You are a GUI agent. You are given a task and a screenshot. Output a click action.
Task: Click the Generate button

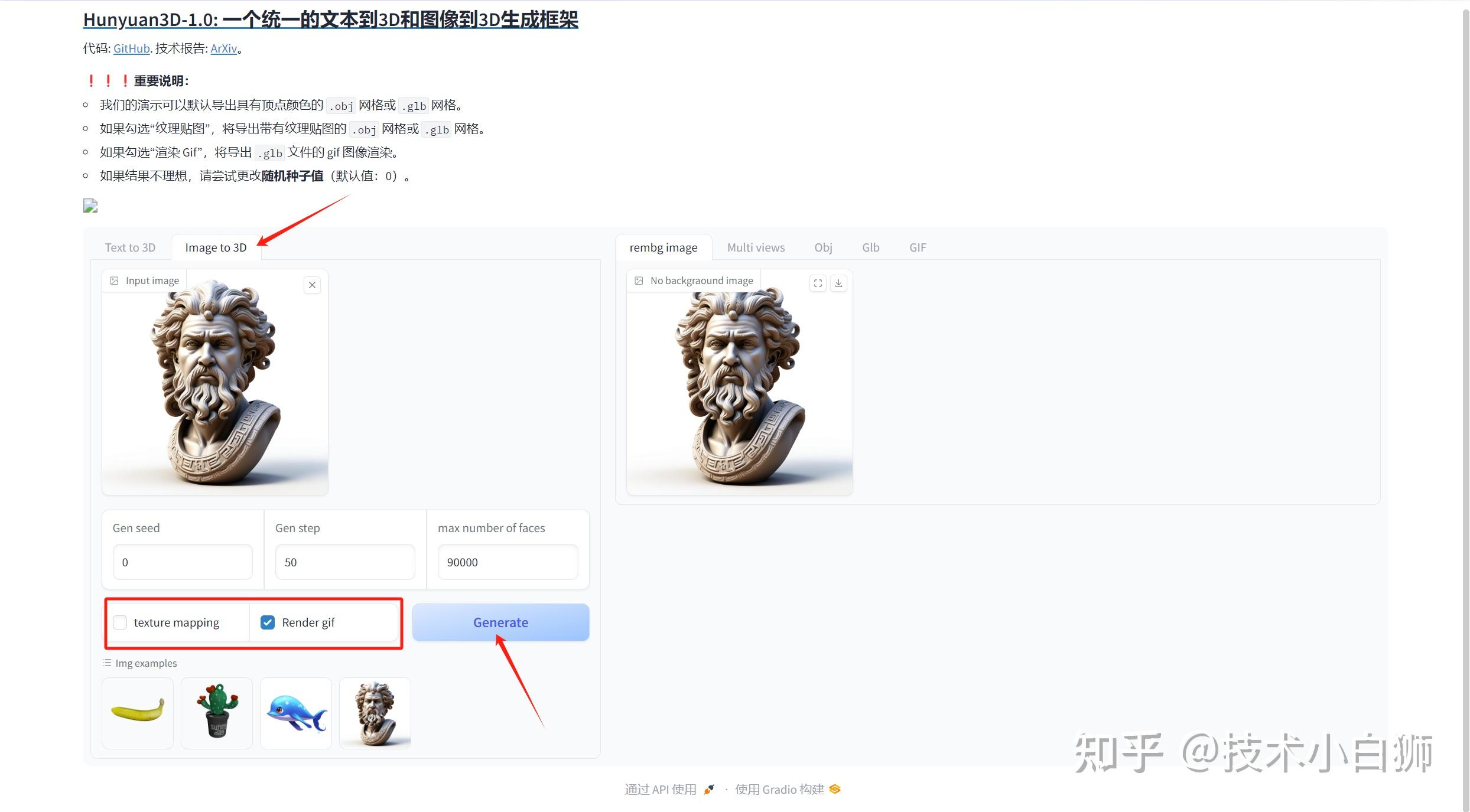coord(500,622)
